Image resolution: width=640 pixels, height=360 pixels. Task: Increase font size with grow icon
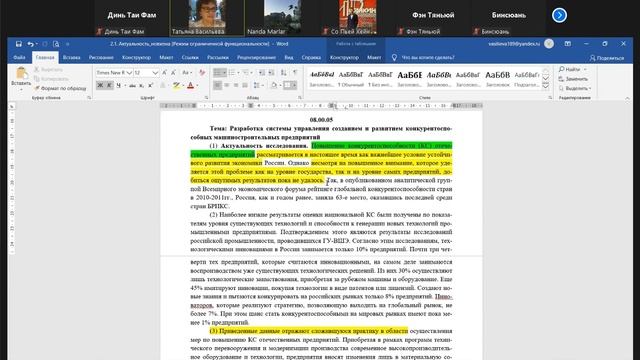coord(164,73)
